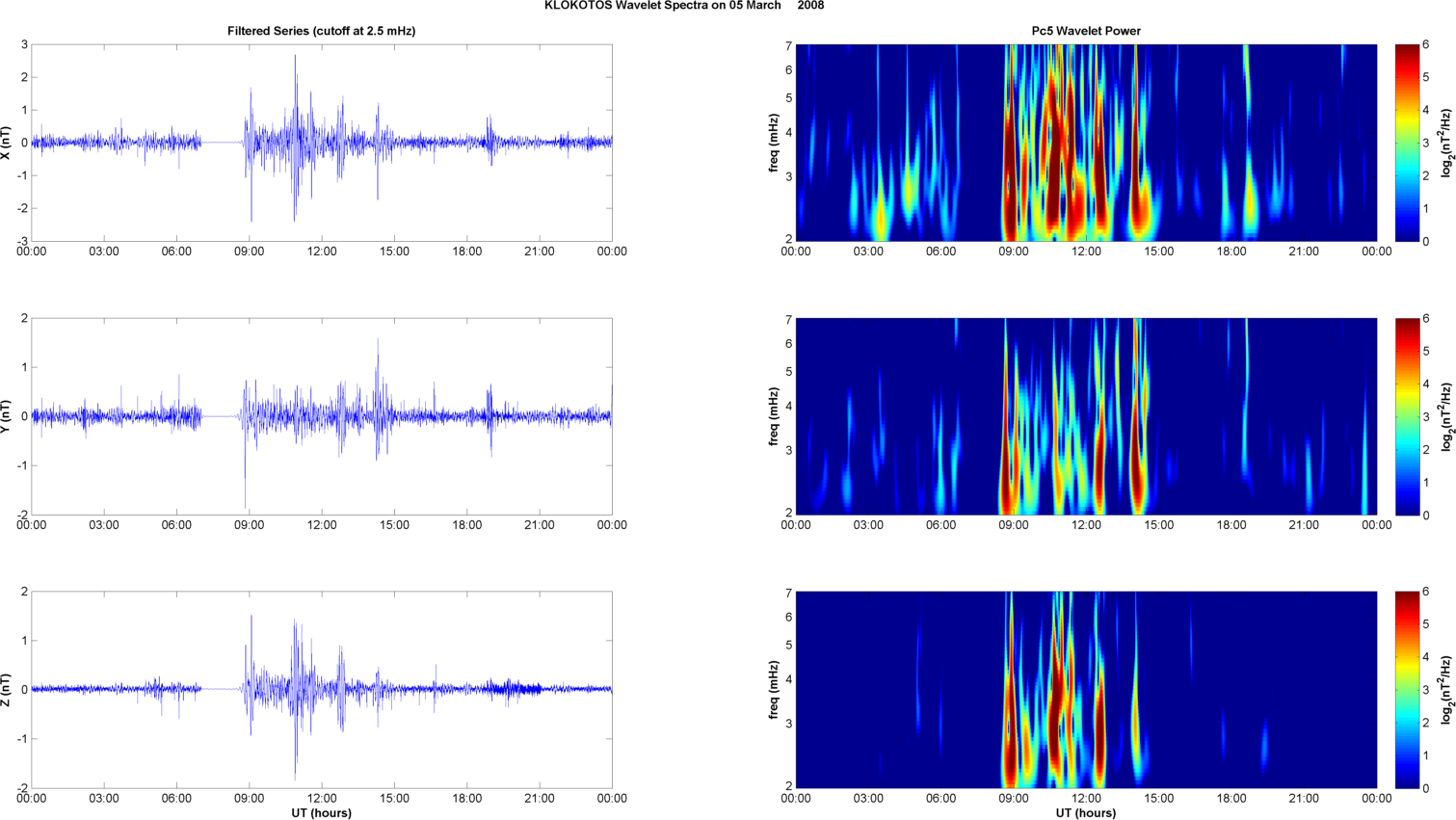Click the 15:00 tick under top spectrogram
Image resolution: width=1456 pixels, height=820 pixels.
point(1159,251)
